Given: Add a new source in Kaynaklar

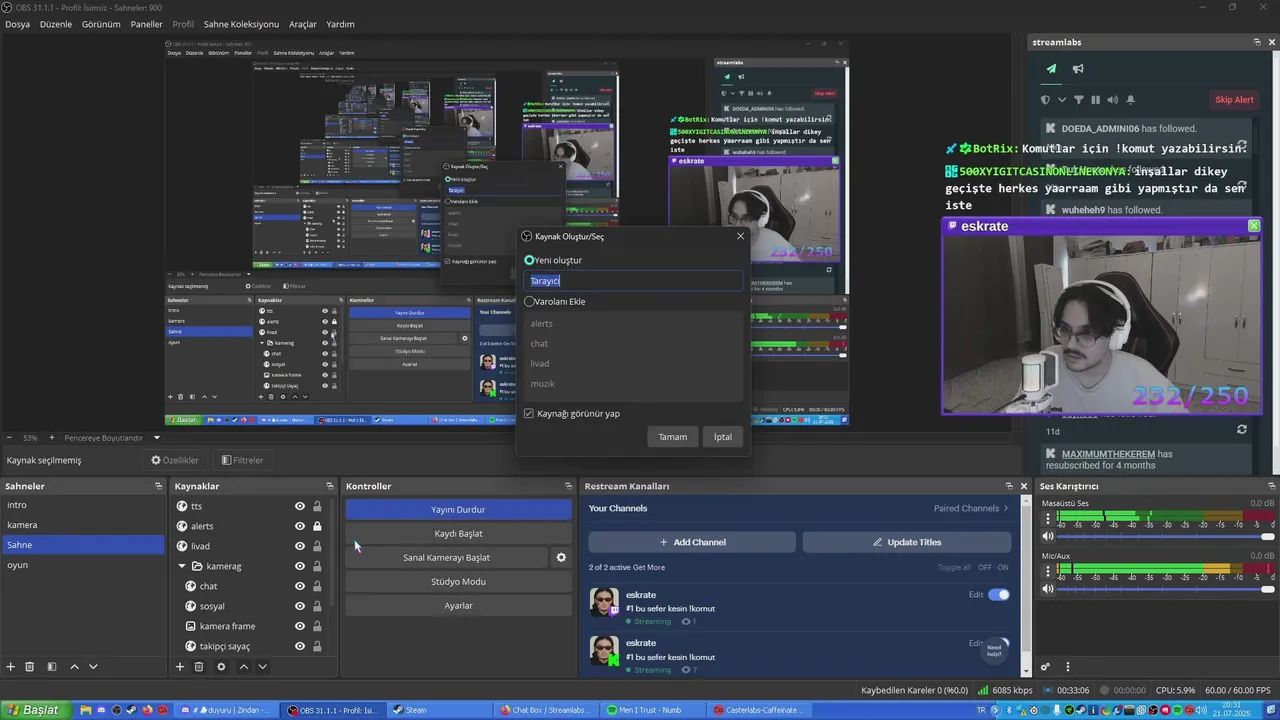Looking at the screenshot, I should pos(180,667).
